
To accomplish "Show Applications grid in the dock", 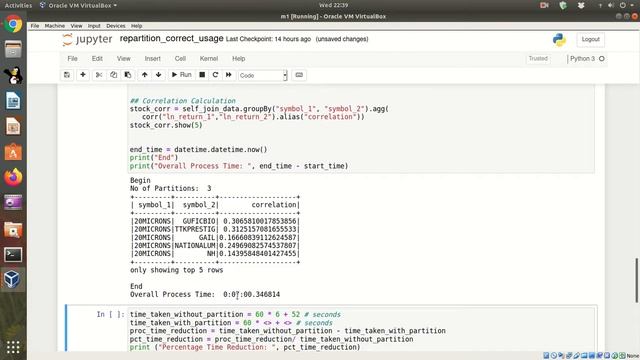I will 13,347.
